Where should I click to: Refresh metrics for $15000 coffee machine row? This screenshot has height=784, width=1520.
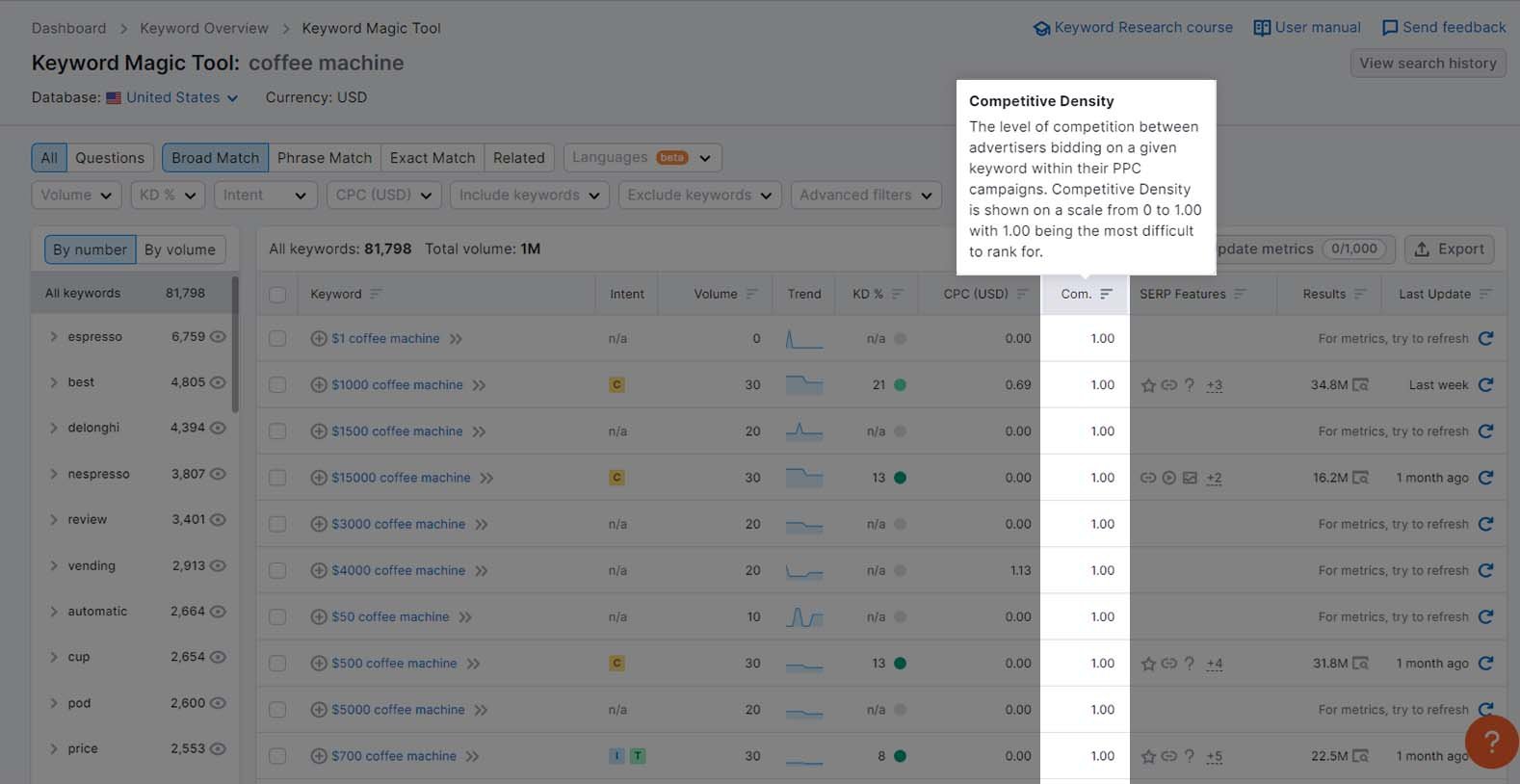(1485, 478)
